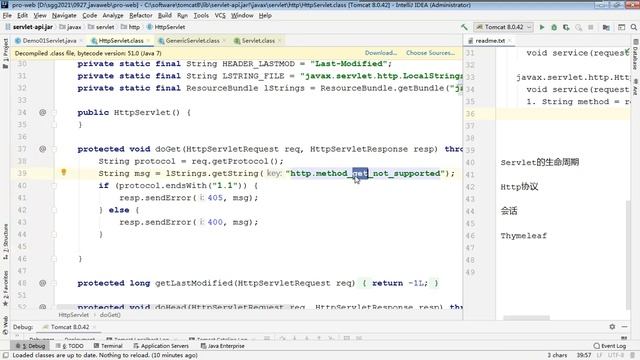Open the Refactor menu

pyautogui.click(x=141, y=16)
